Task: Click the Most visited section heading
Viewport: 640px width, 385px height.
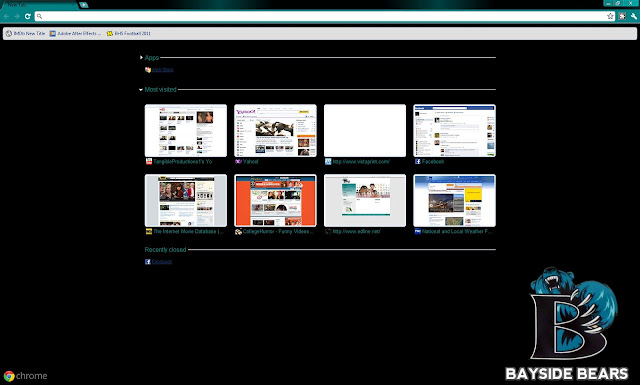Action: point(160,89)
